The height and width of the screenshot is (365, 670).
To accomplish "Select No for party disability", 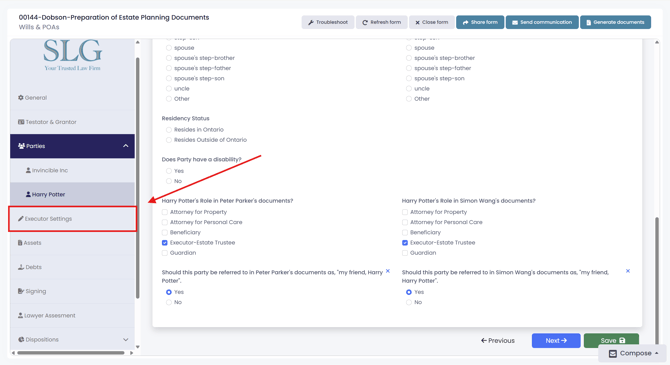I will 169,181.
